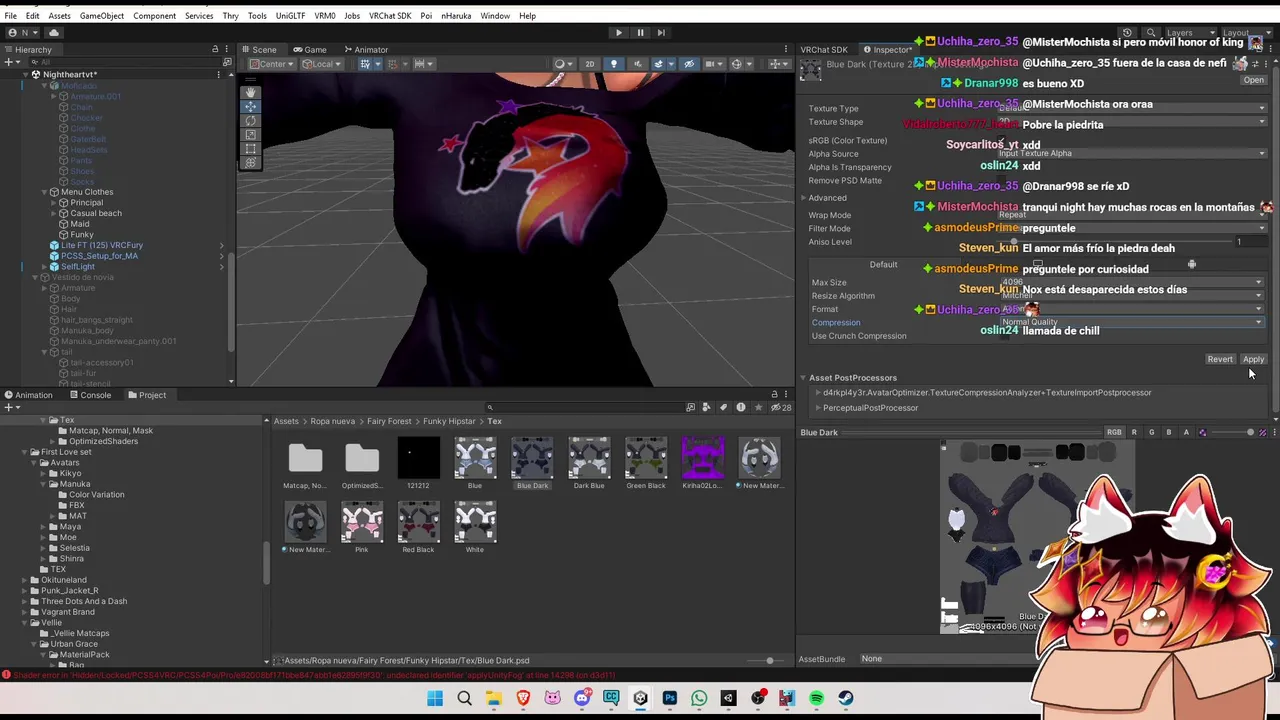Switch to the Animator tab
This screenshot has height=720, width=1280.
pos(365,49)
